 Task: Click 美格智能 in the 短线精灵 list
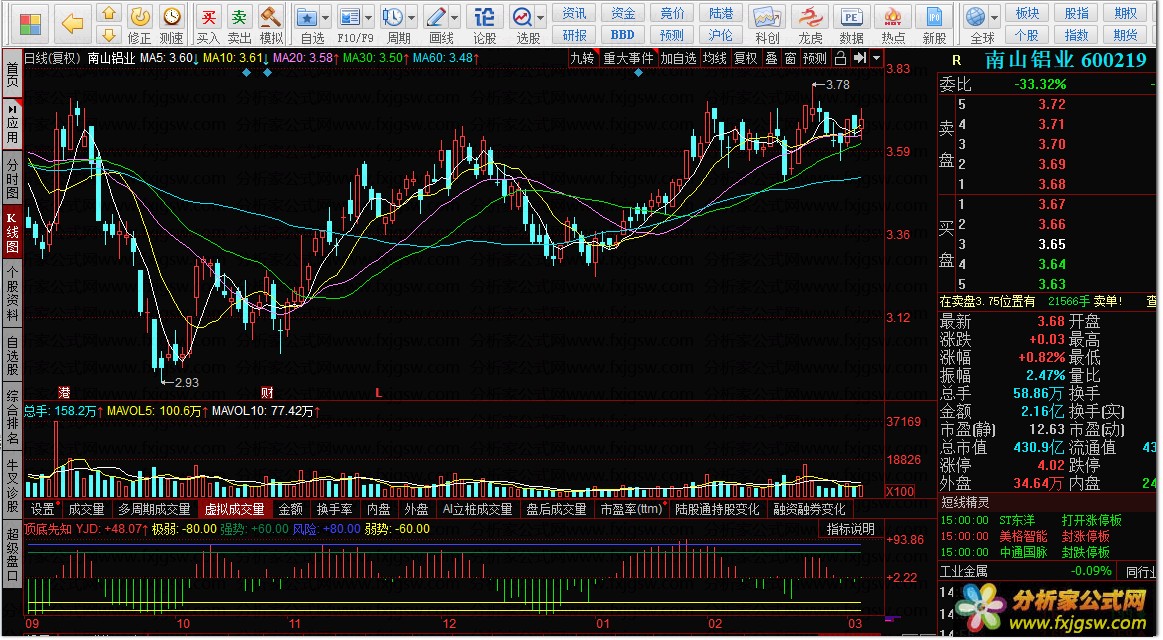pyautogui.click(x=1023, y=535)
